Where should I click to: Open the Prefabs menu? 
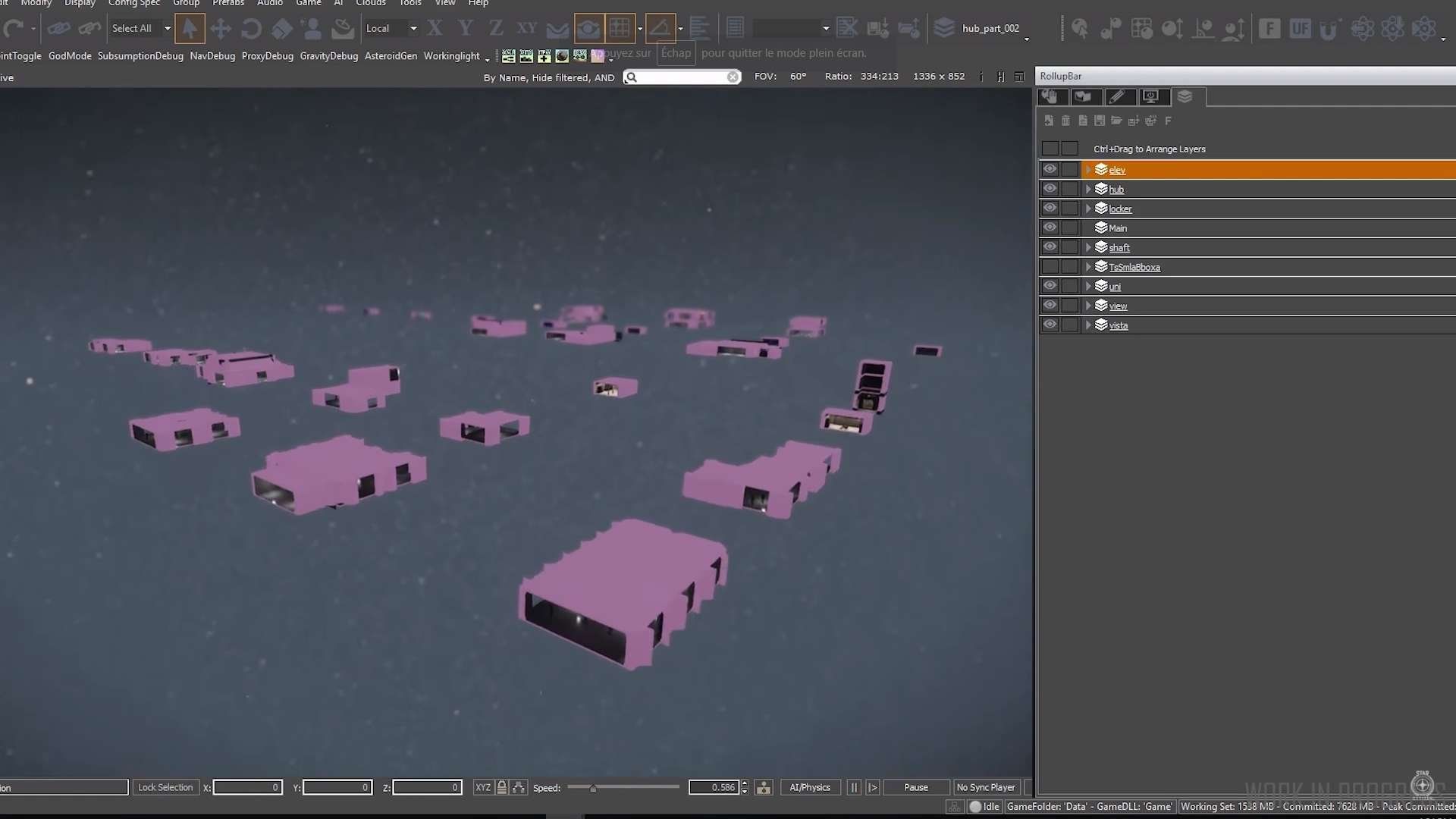[x=228, y=3]
